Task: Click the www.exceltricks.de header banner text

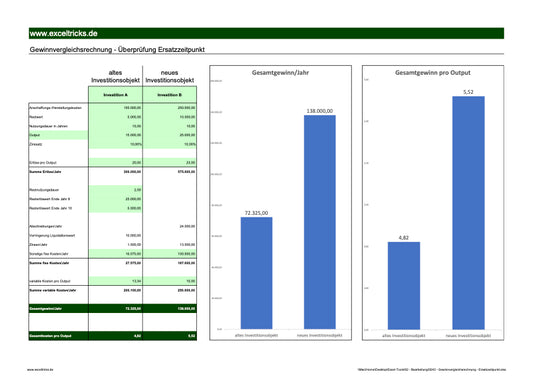Action: point(64,33)
